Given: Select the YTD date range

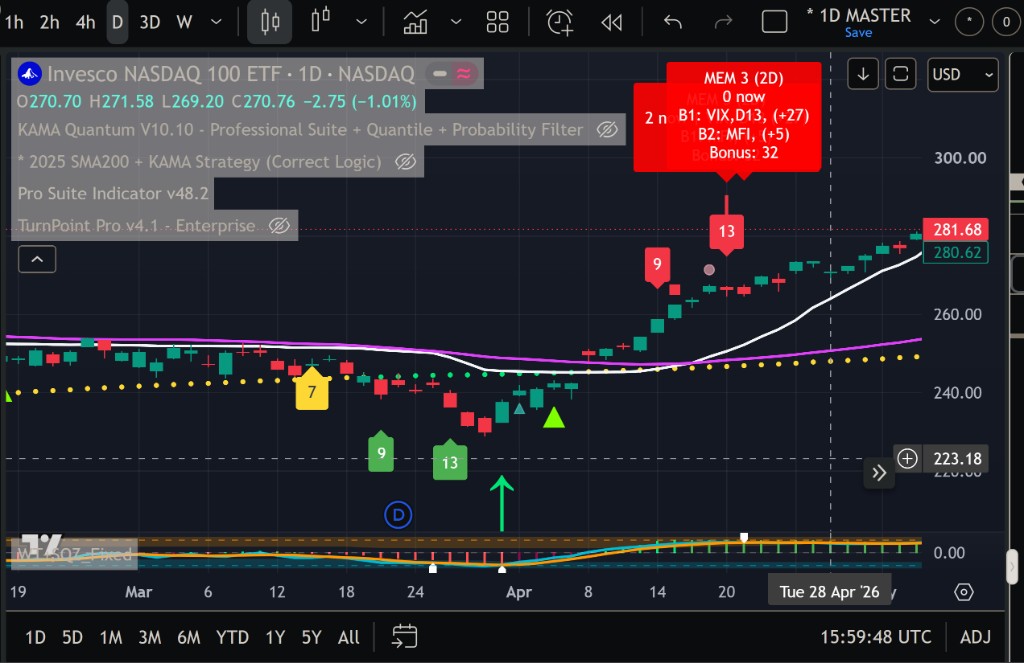Looking at the screenshot, I should [x=232, y=637].
